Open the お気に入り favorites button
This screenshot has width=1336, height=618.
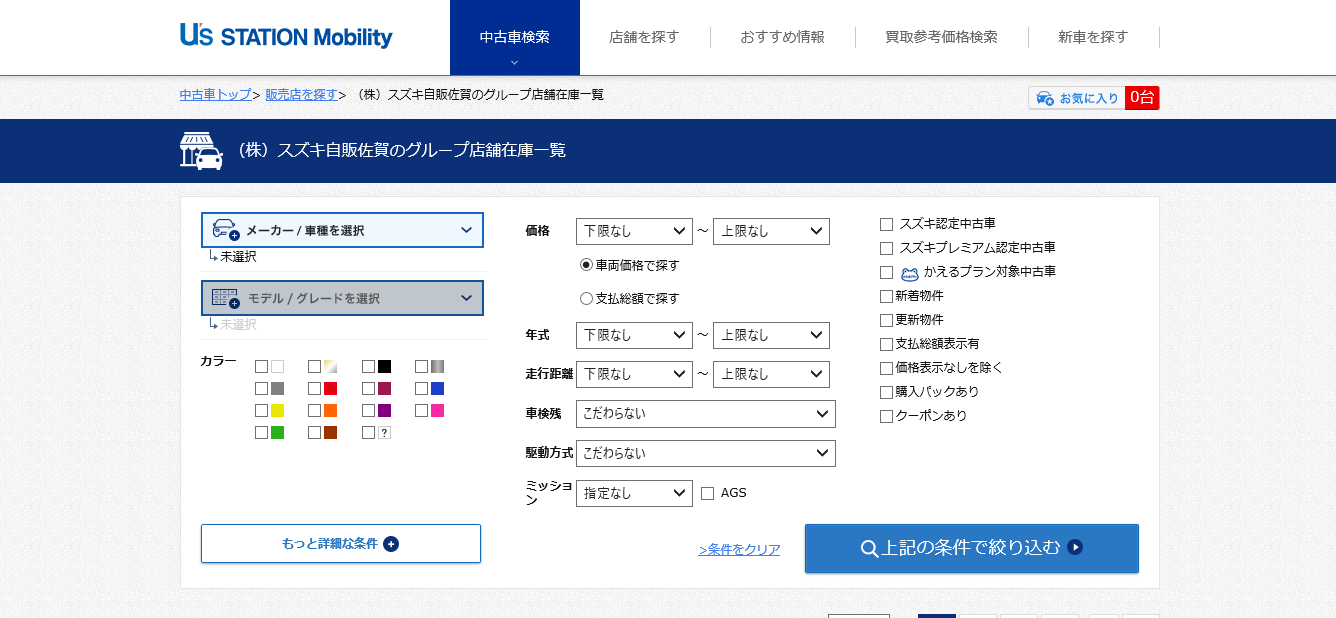point(1077,98)
